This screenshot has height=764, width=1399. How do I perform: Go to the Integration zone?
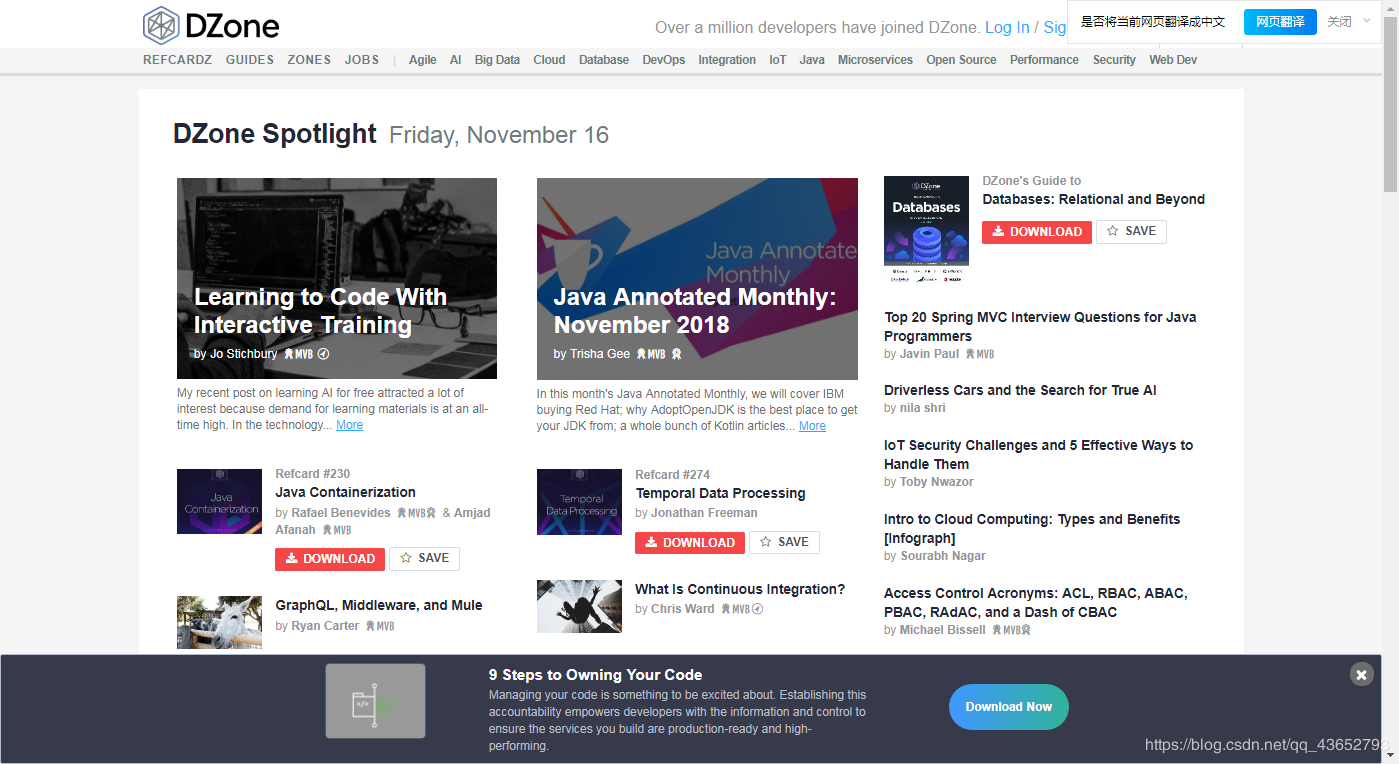tap(727, 60)
